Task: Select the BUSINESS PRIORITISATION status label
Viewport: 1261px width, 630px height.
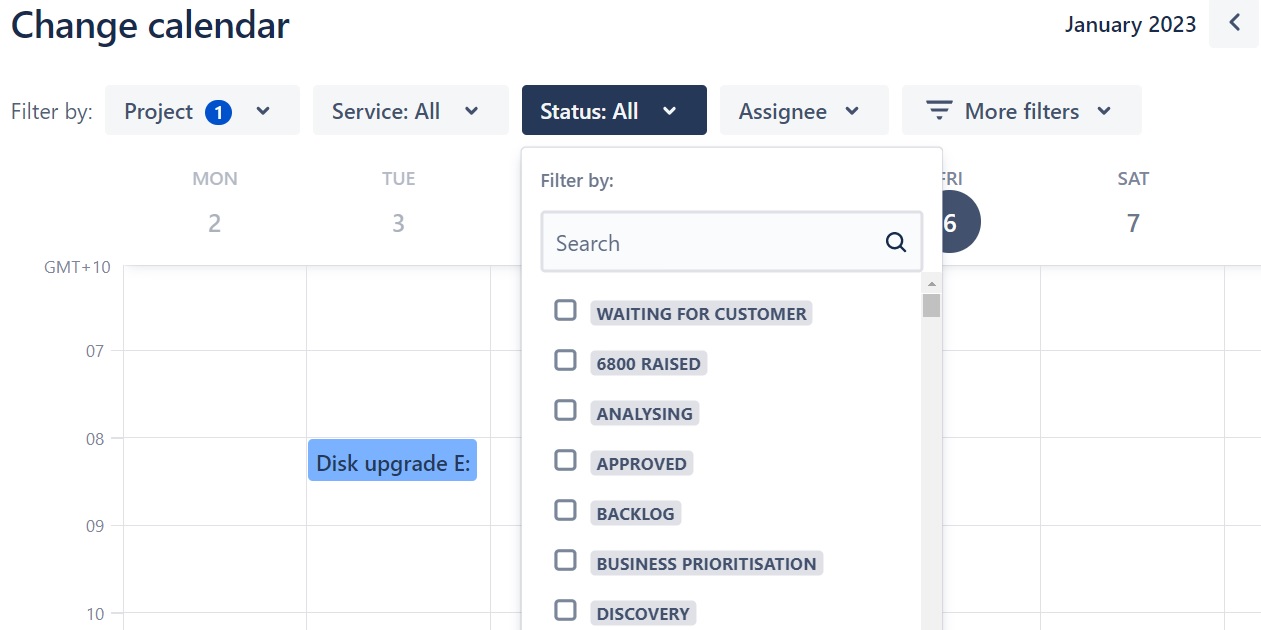Action: click(x=706, y=563)
